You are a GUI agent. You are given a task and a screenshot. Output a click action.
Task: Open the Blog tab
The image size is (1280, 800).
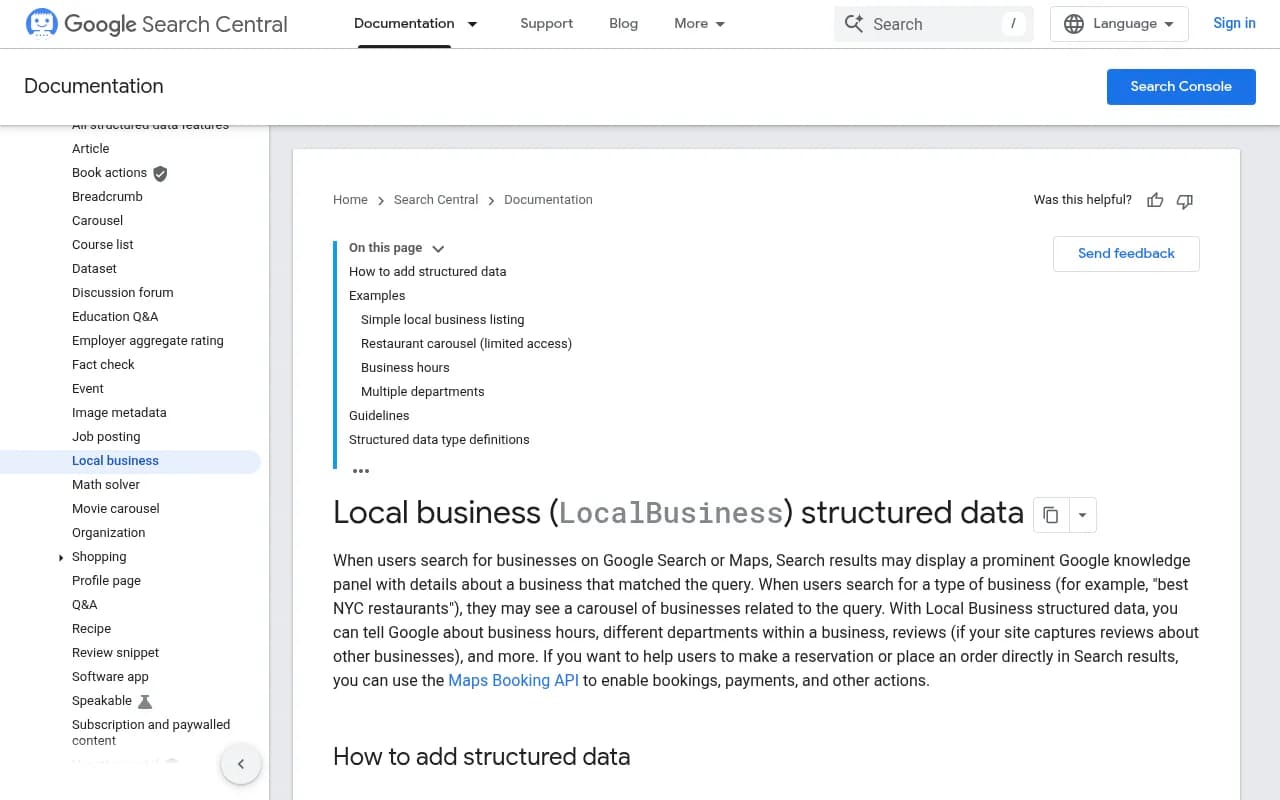click(x=623, y=24)
